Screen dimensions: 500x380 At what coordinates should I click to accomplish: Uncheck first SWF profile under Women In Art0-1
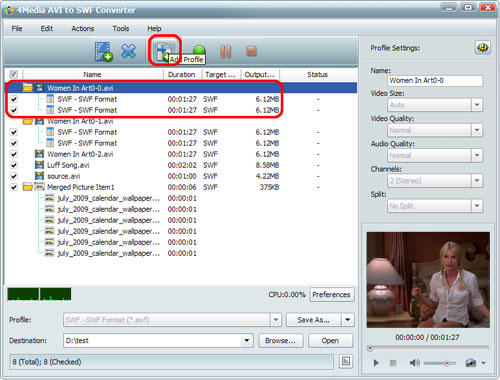click(14, 132)
